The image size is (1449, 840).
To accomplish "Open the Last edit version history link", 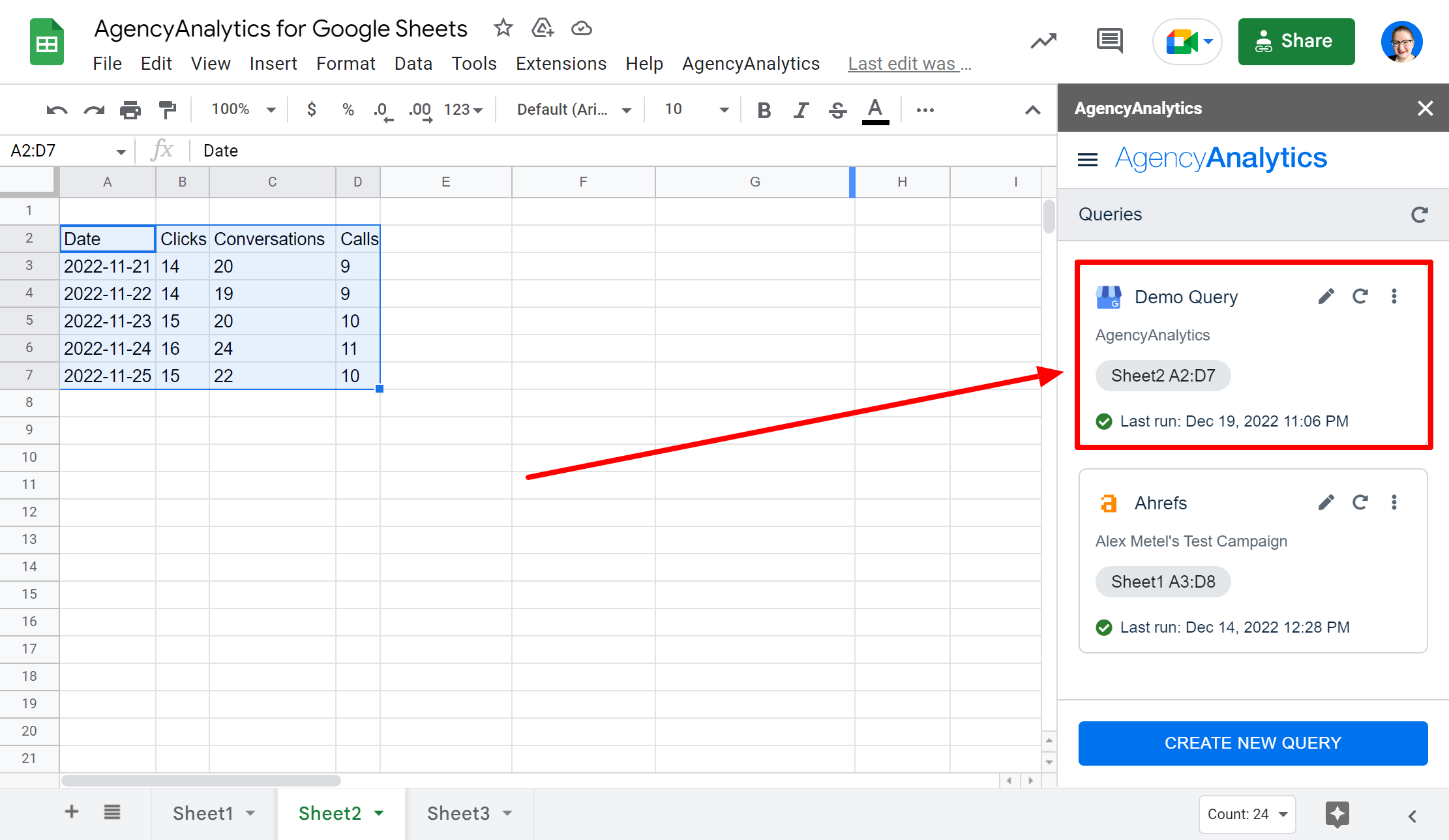I will pyautogui.click(x=909, y=64).
